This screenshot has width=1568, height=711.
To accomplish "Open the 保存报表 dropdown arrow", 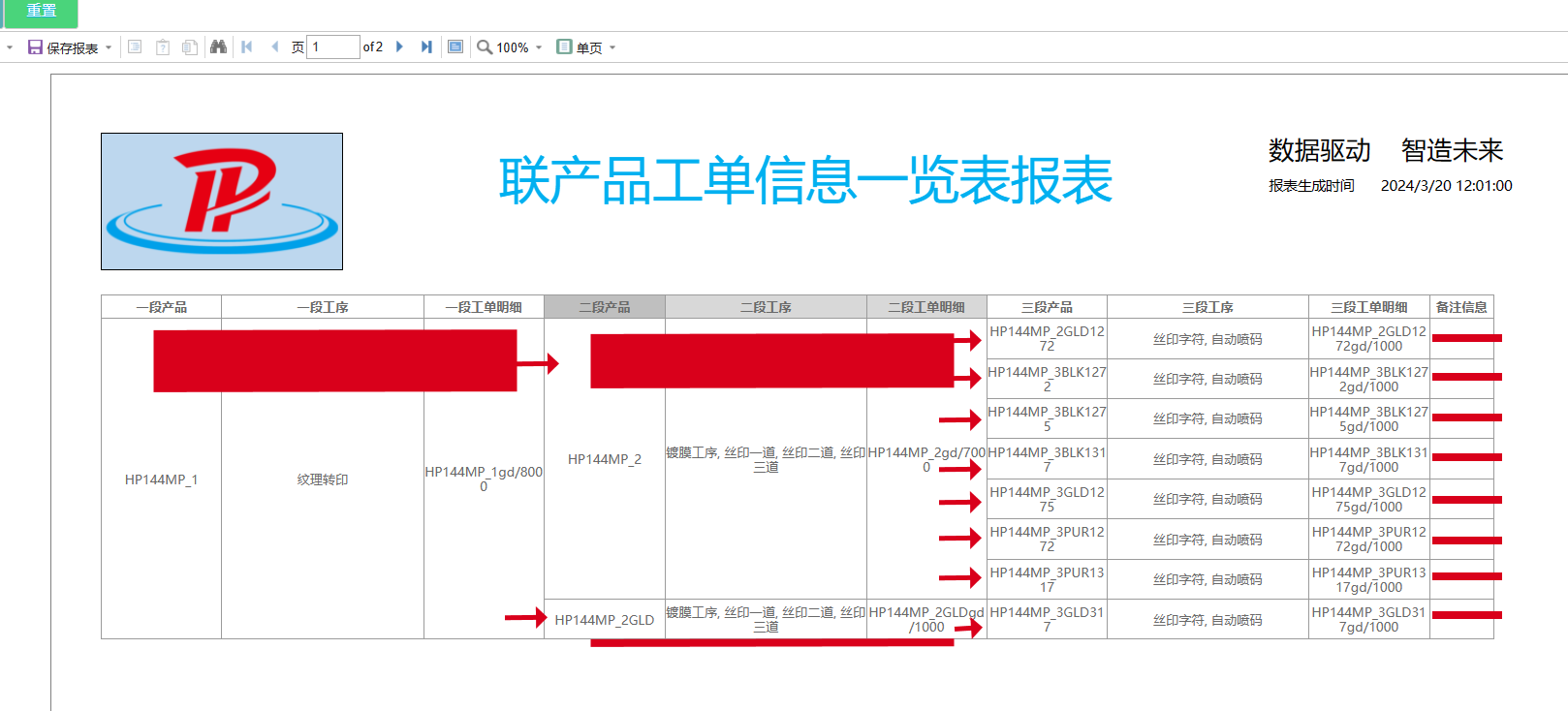I will [109, 47].
